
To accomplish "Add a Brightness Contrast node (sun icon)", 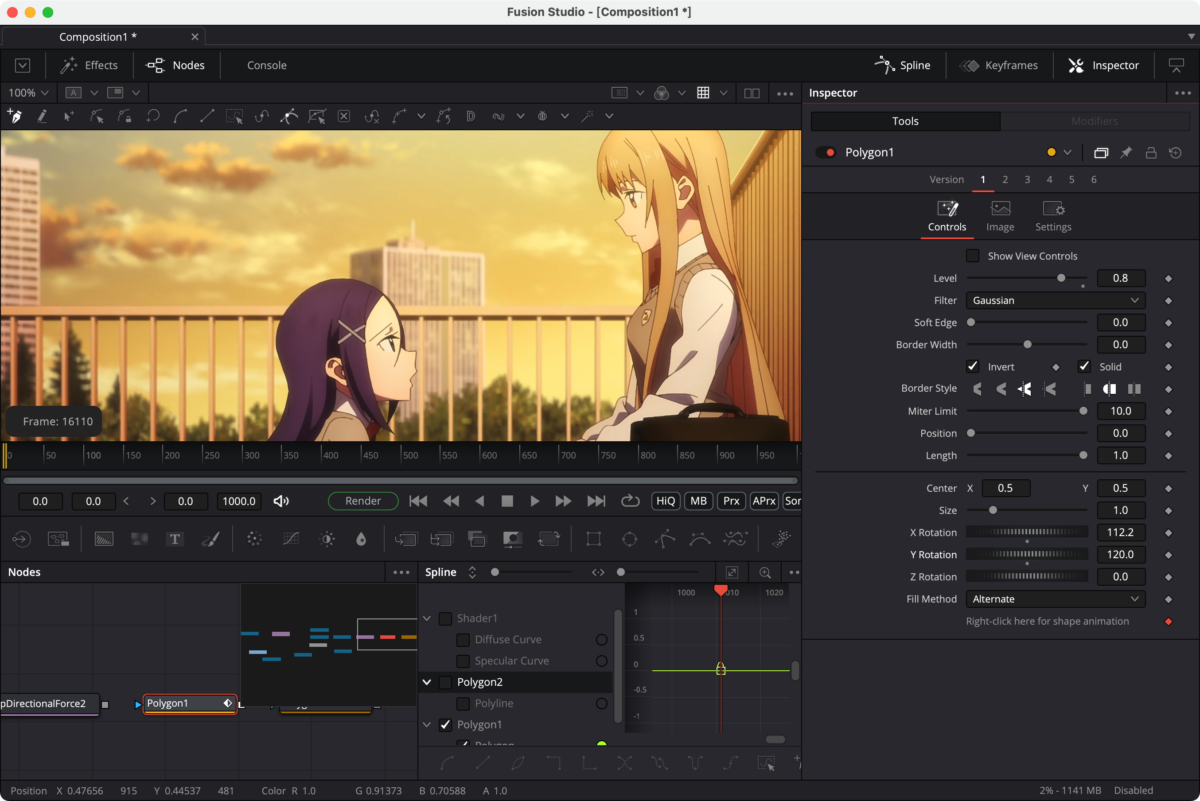I will coord(327,539).
